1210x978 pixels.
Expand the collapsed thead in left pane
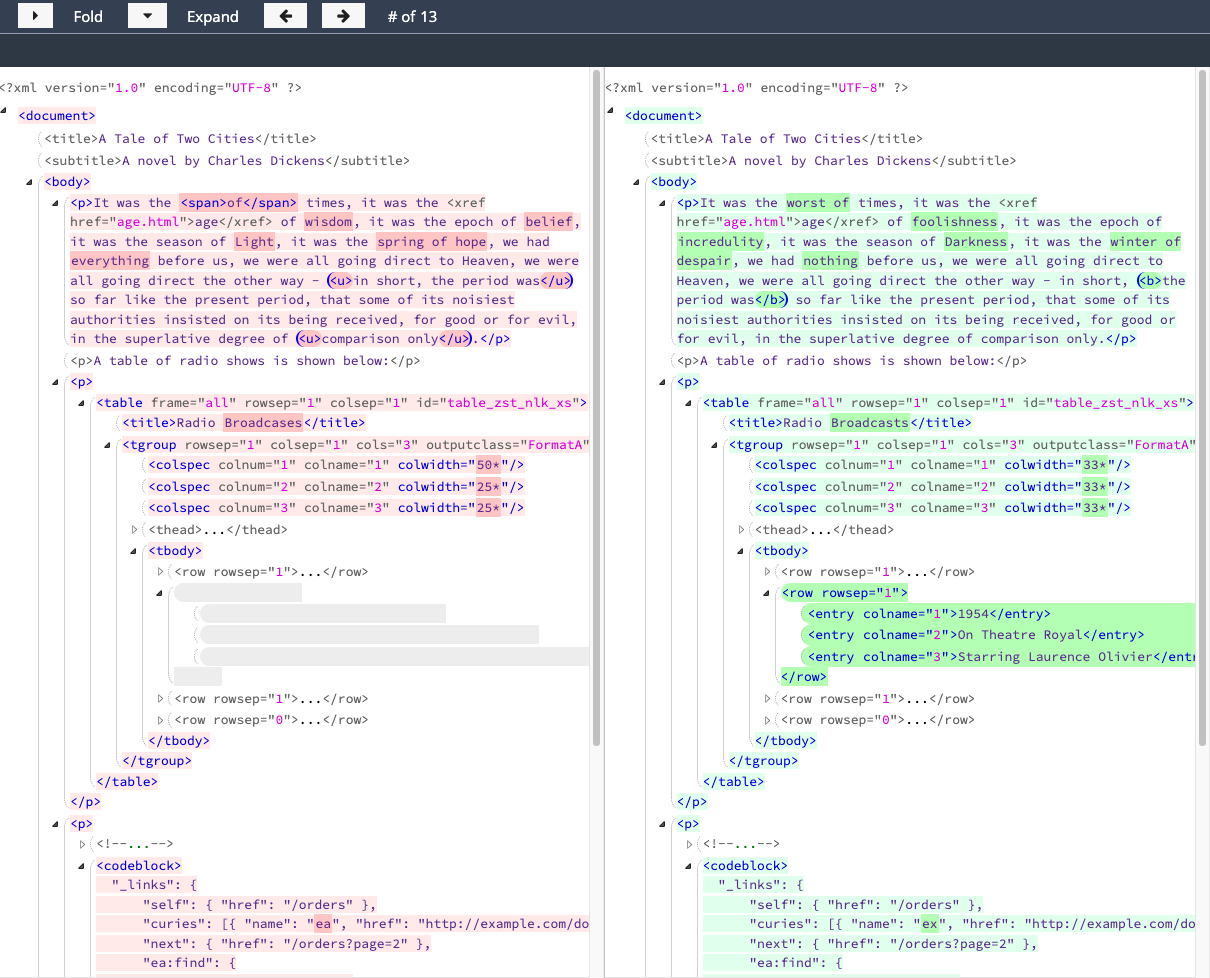(135, 530)
